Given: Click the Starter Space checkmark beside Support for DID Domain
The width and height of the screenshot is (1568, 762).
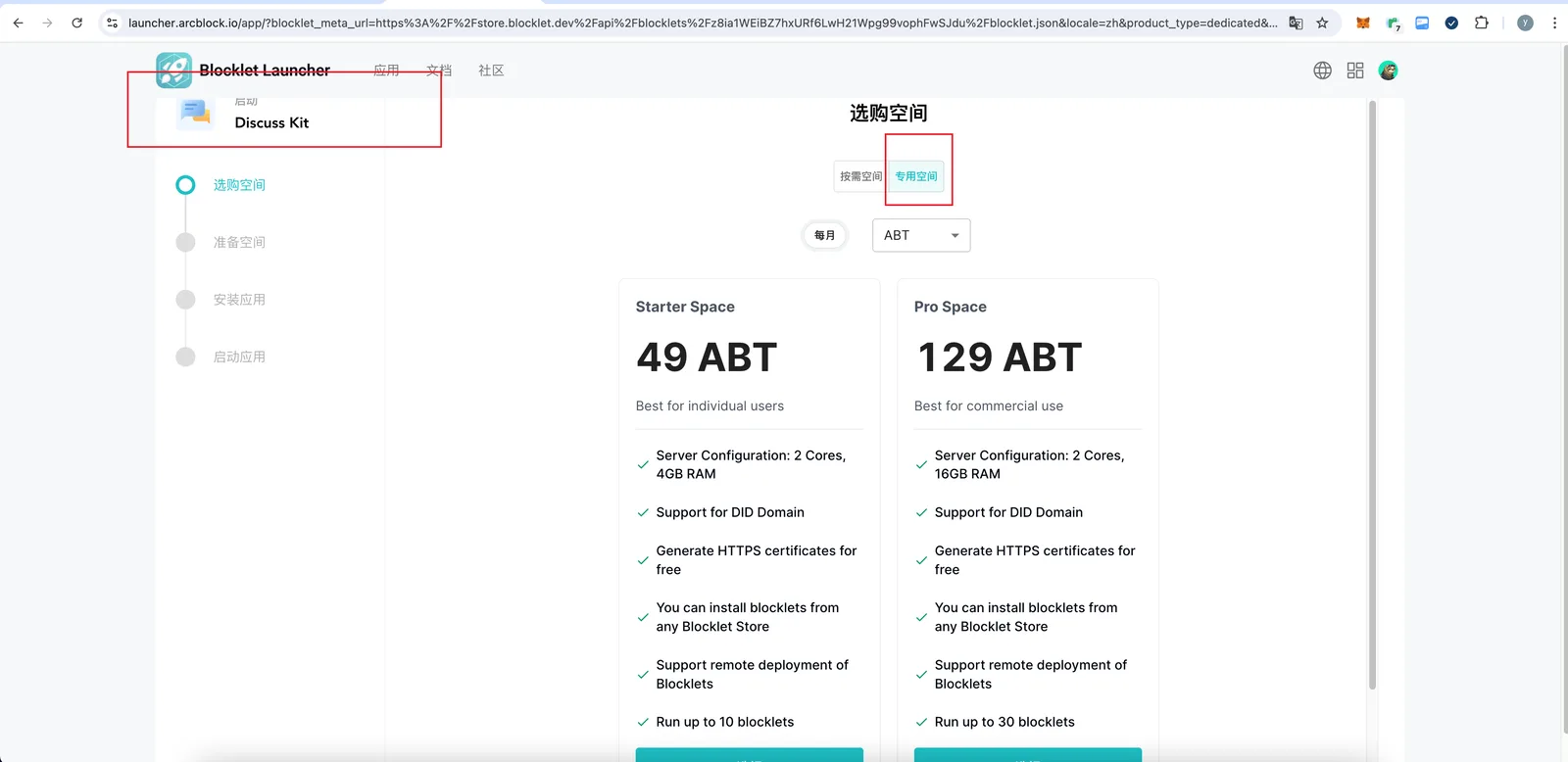Looking at the screenshot, I should point(643,512).
